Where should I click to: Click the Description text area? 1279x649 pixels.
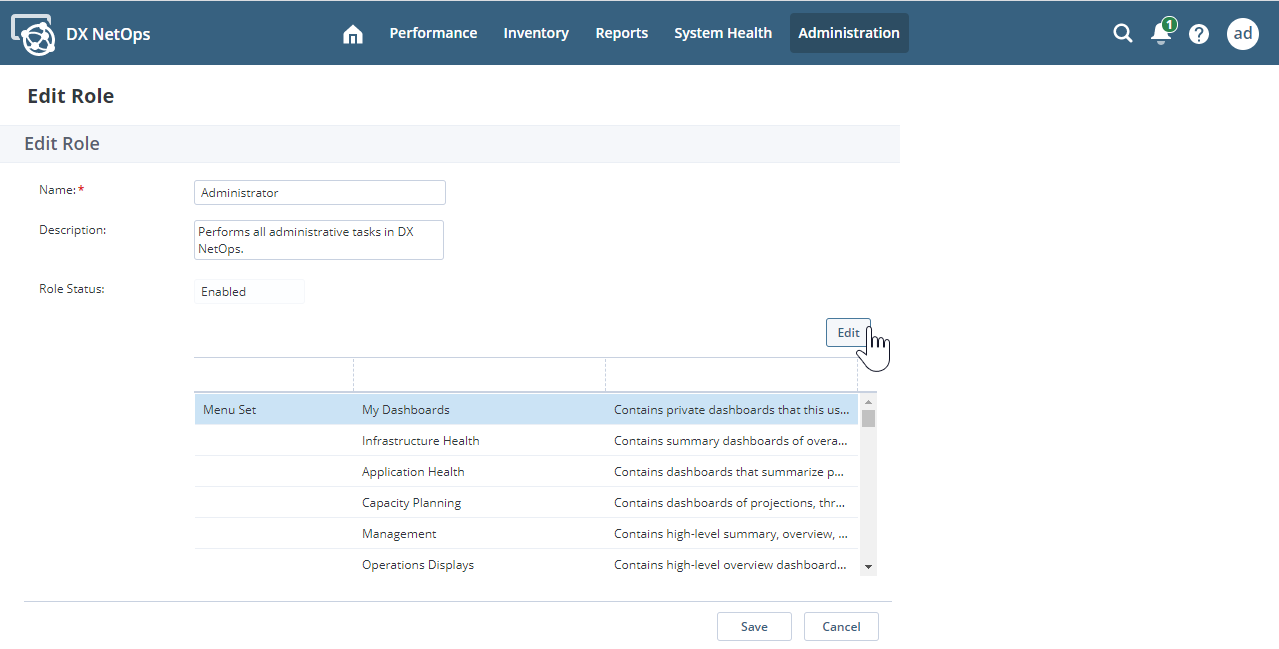pyautogui.click(x=319, y=240)
